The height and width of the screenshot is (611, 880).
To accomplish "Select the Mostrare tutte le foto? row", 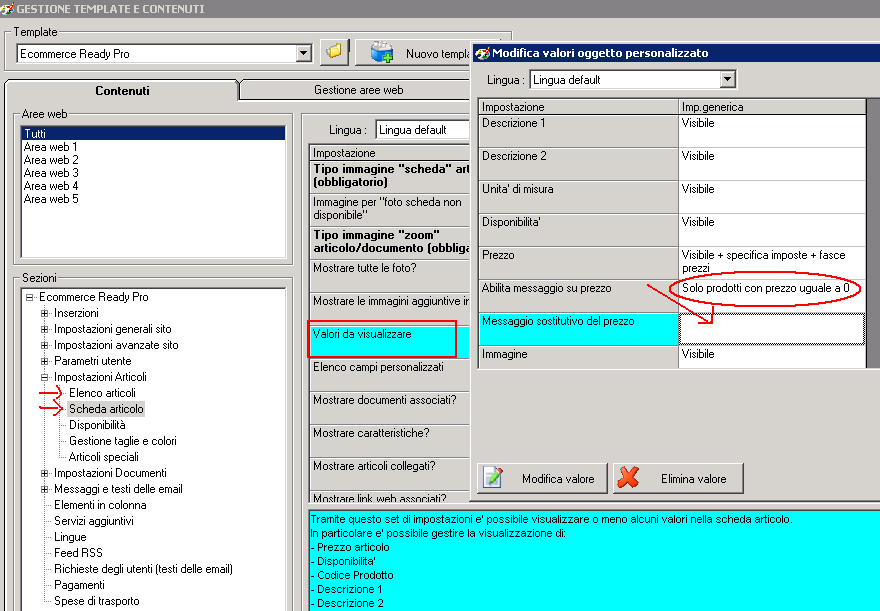I will (389, 275).
